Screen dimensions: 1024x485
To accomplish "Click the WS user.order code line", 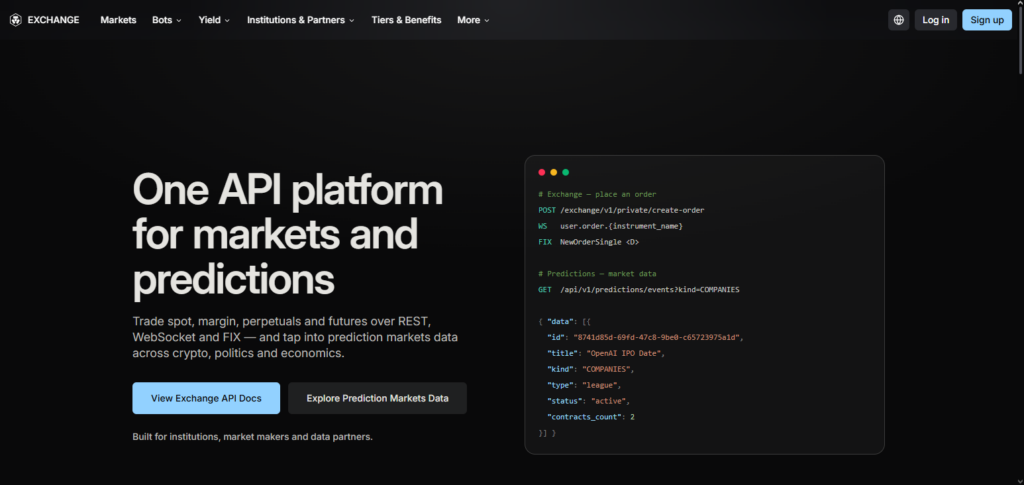I will 610,226.
